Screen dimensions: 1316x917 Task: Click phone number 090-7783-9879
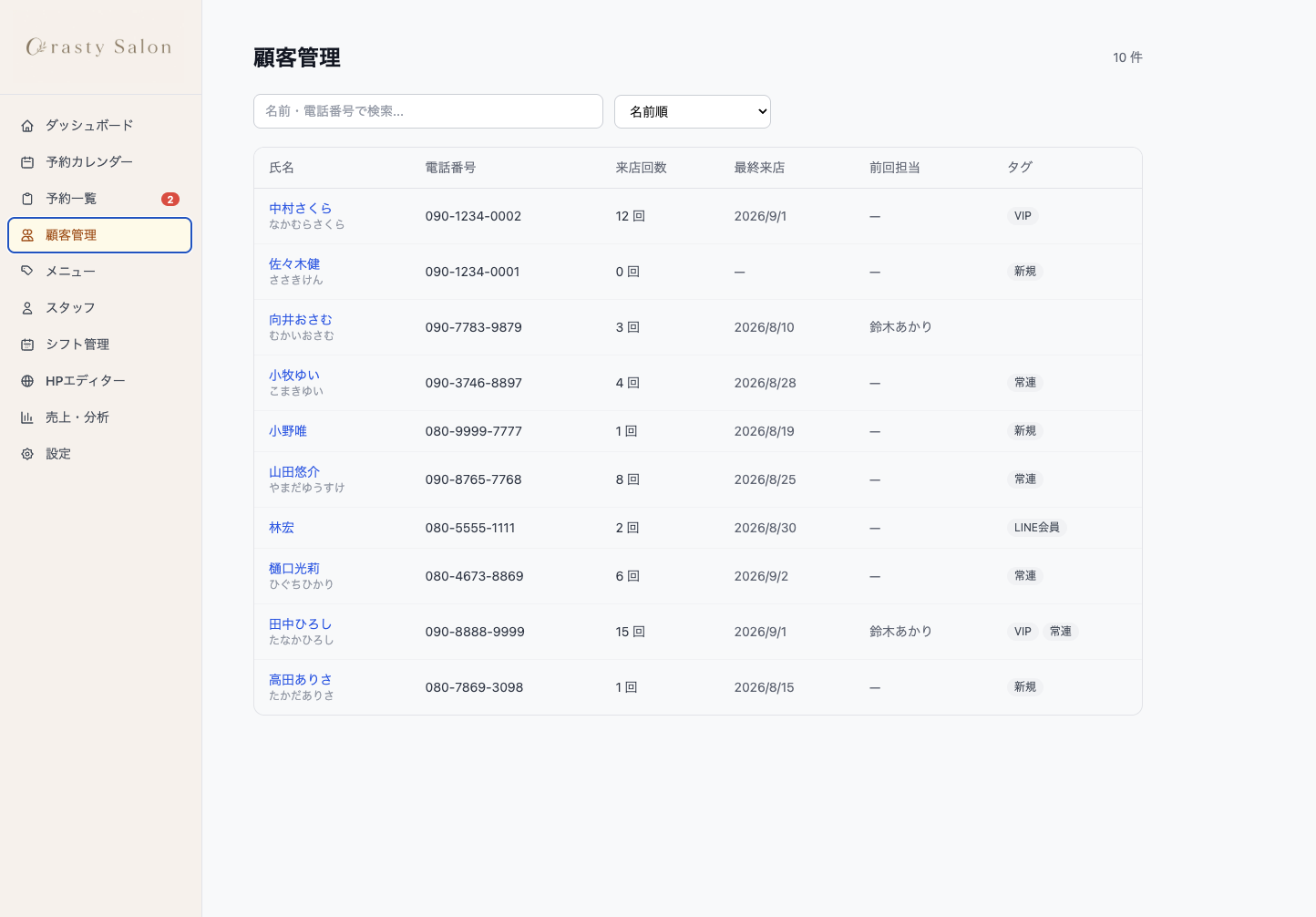pos(474,327)
